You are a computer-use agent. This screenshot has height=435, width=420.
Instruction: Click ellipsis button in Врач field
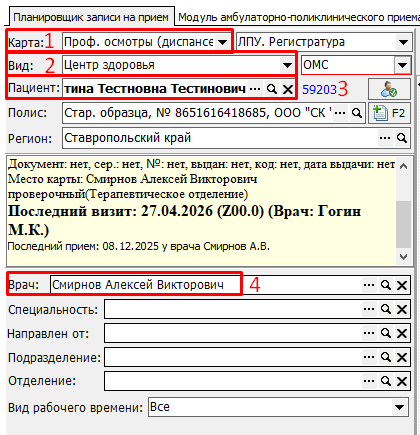(x=369, y=285)
